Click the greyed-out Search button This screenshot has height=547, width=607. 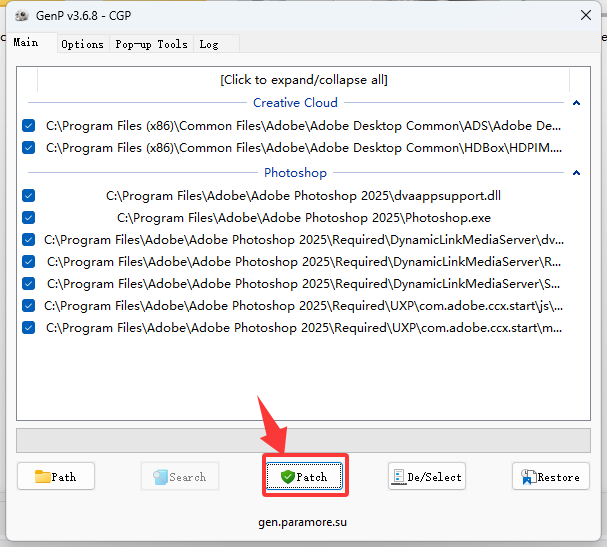[180, 476]
